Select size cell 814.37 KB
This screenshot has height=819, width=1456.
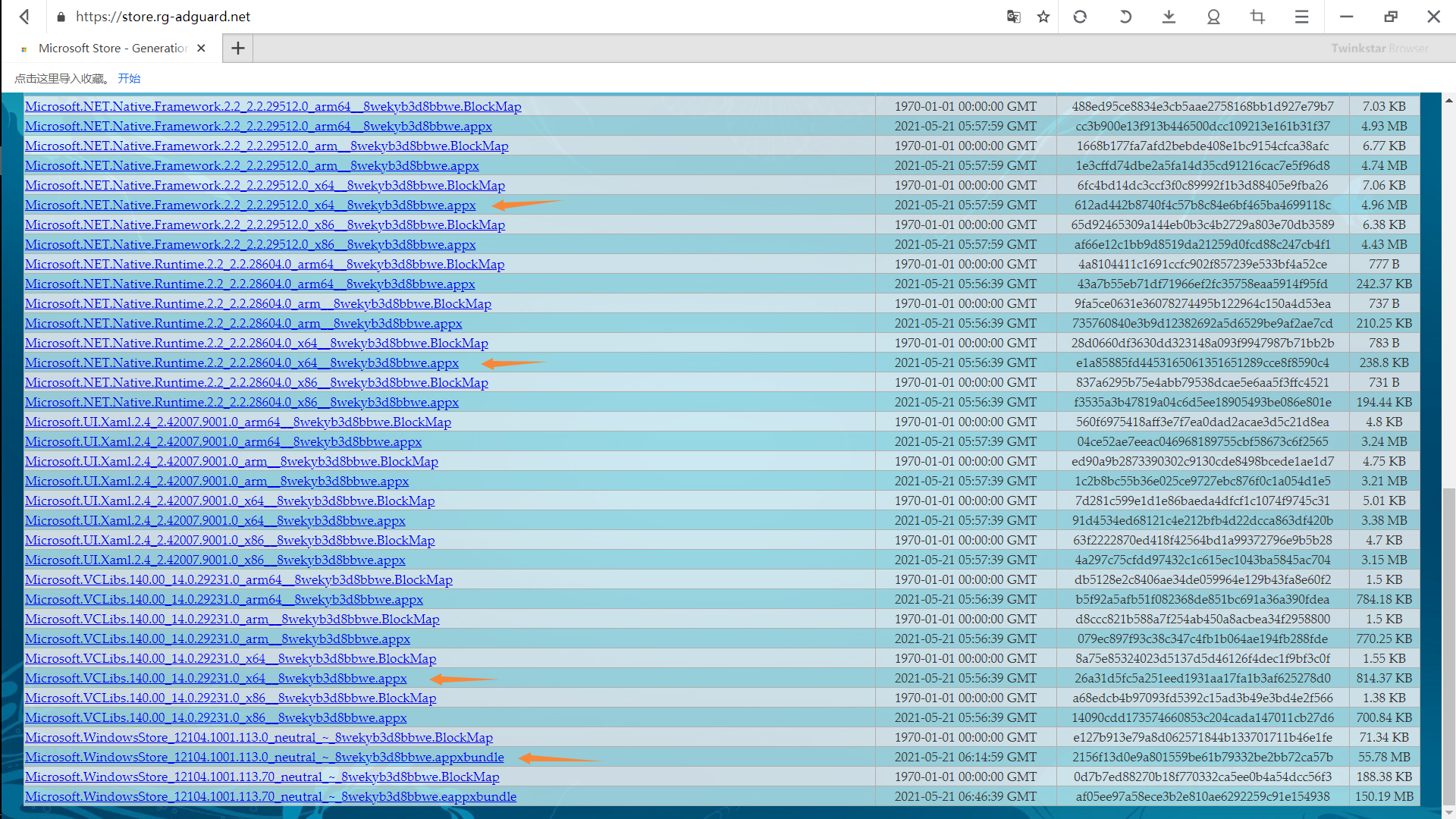click(x=1384, y=678)
